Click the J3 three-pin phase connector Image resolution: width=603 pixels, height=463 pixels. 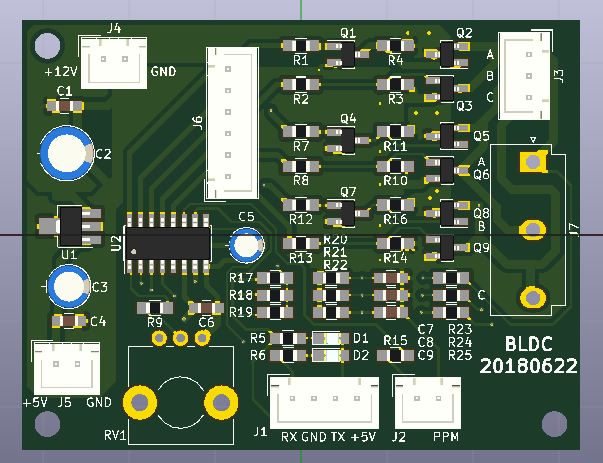[525, 76]
